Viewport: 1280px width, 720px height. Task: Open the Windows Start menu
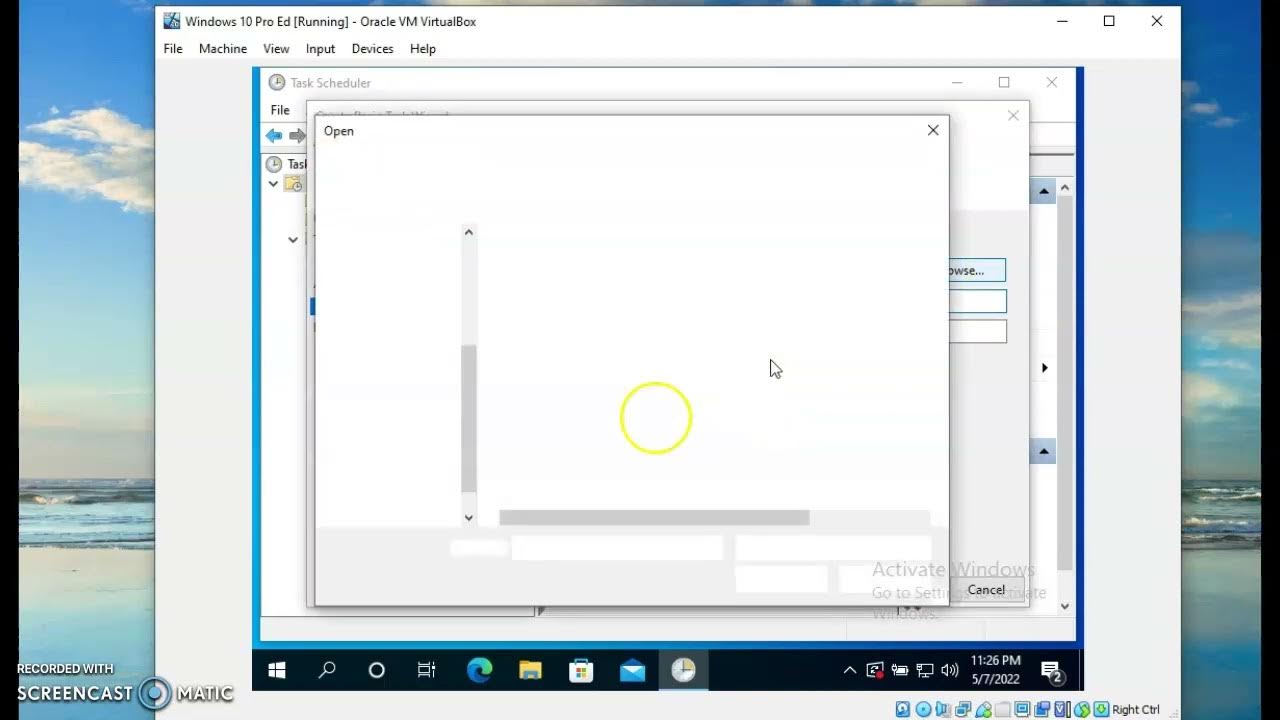(277, 670)
